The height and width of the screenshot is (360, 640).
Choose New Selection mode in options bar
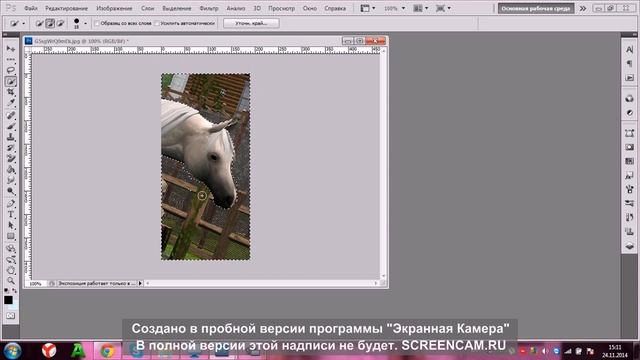click(x=39, y=24)
